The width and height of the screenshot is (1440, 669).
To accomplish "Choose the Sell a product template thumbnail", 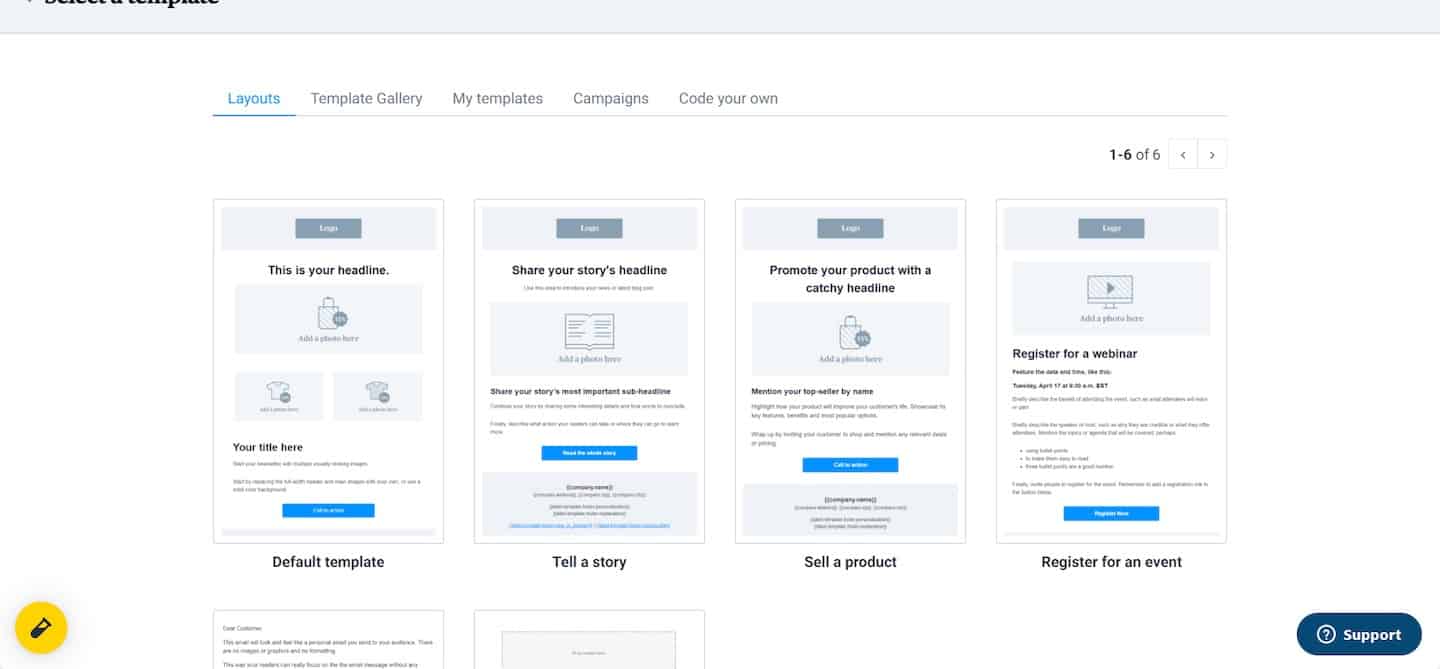I will (x=850, y=371).
